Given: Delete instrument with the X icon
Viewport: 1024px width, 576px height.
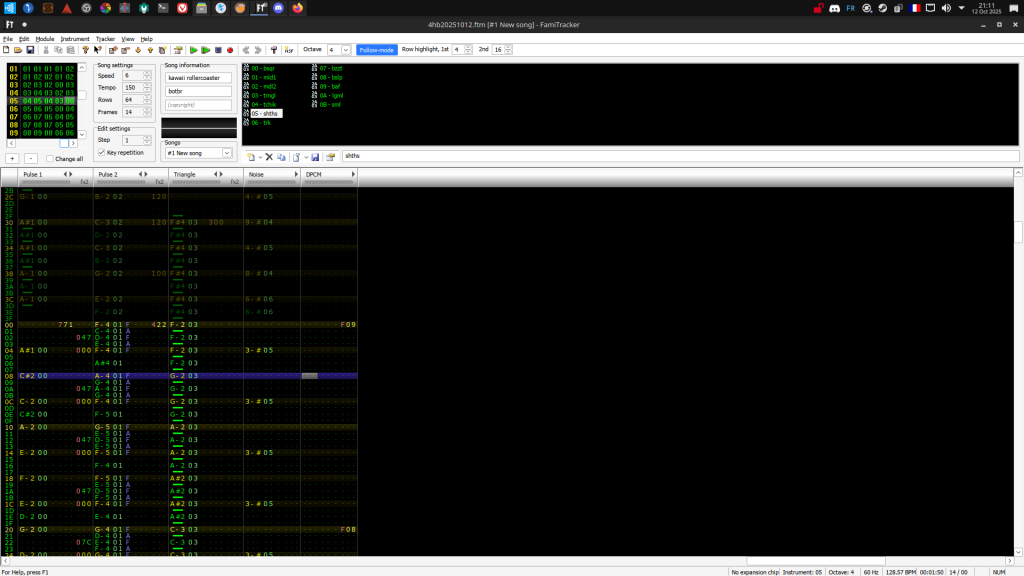Looking at the screenshot, I should (268, 157).
